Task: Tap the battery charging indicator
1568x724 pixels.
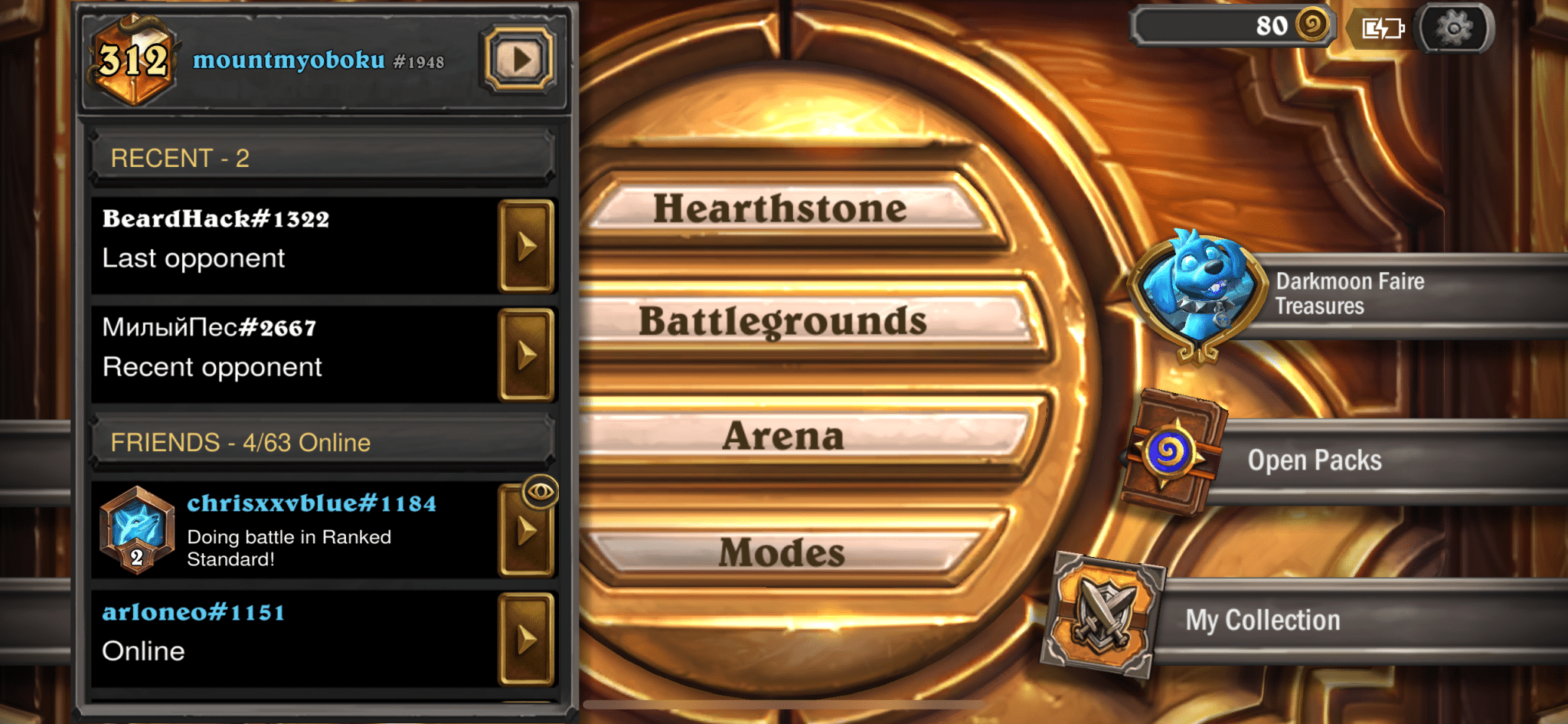Action: pyautogui.click(x=1383, y=28)
